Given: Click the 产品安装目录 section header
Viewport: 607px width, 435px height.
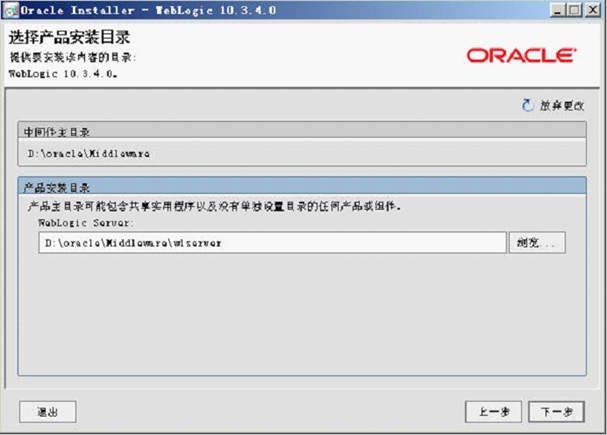Looking at the screenshot, I should [x=302, y=186].
